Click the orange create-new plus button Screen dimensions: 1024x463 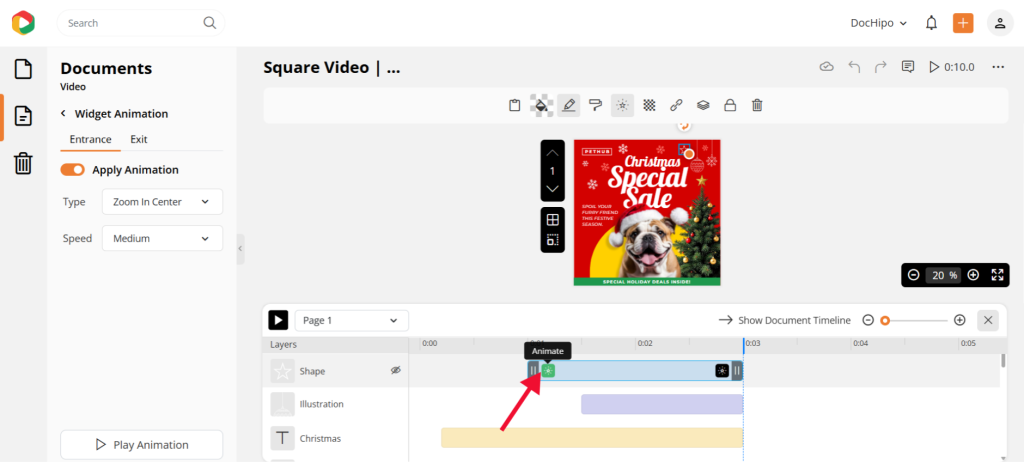pos(963,23)
